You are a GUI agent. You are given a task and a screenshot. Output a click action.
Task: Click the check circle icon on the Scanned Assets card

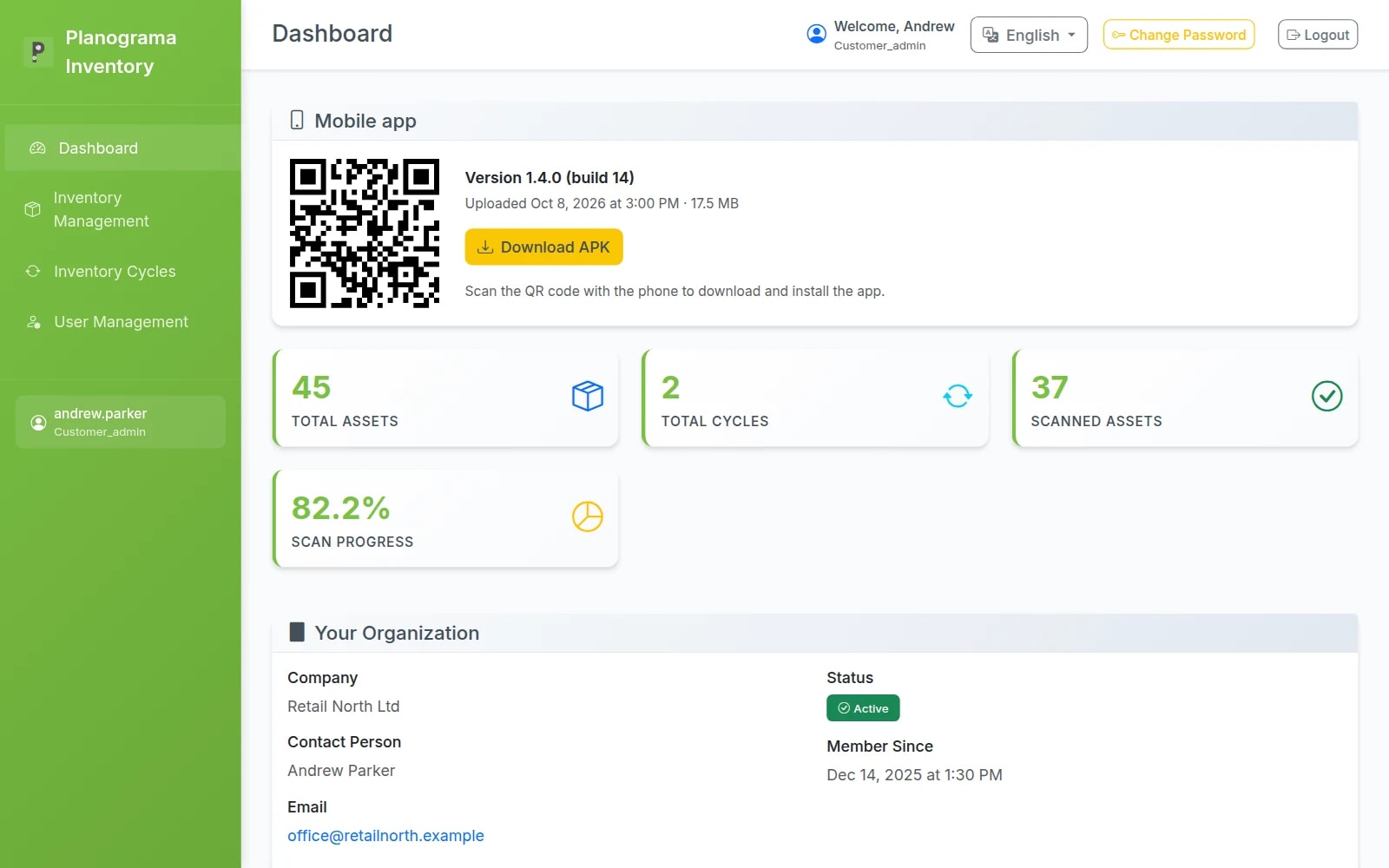click(x=1326, y=397)
